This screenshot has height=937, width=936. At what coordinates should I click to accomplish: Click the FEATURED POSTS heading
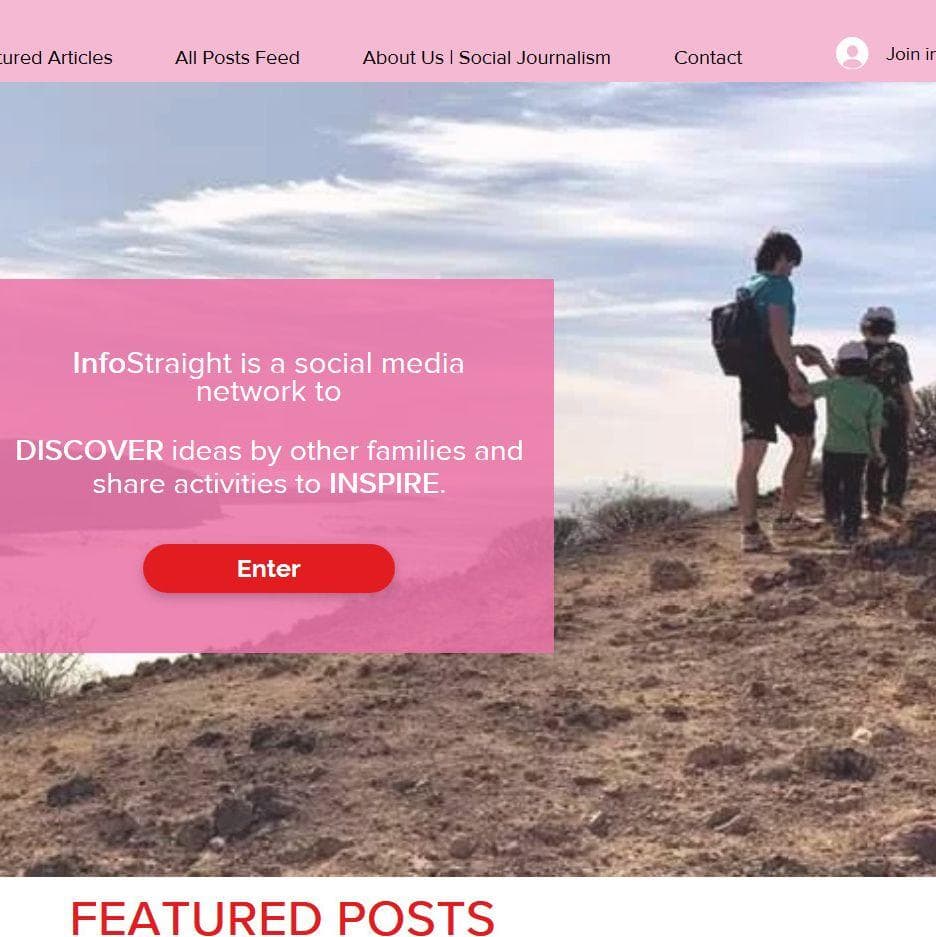[283, 917]
